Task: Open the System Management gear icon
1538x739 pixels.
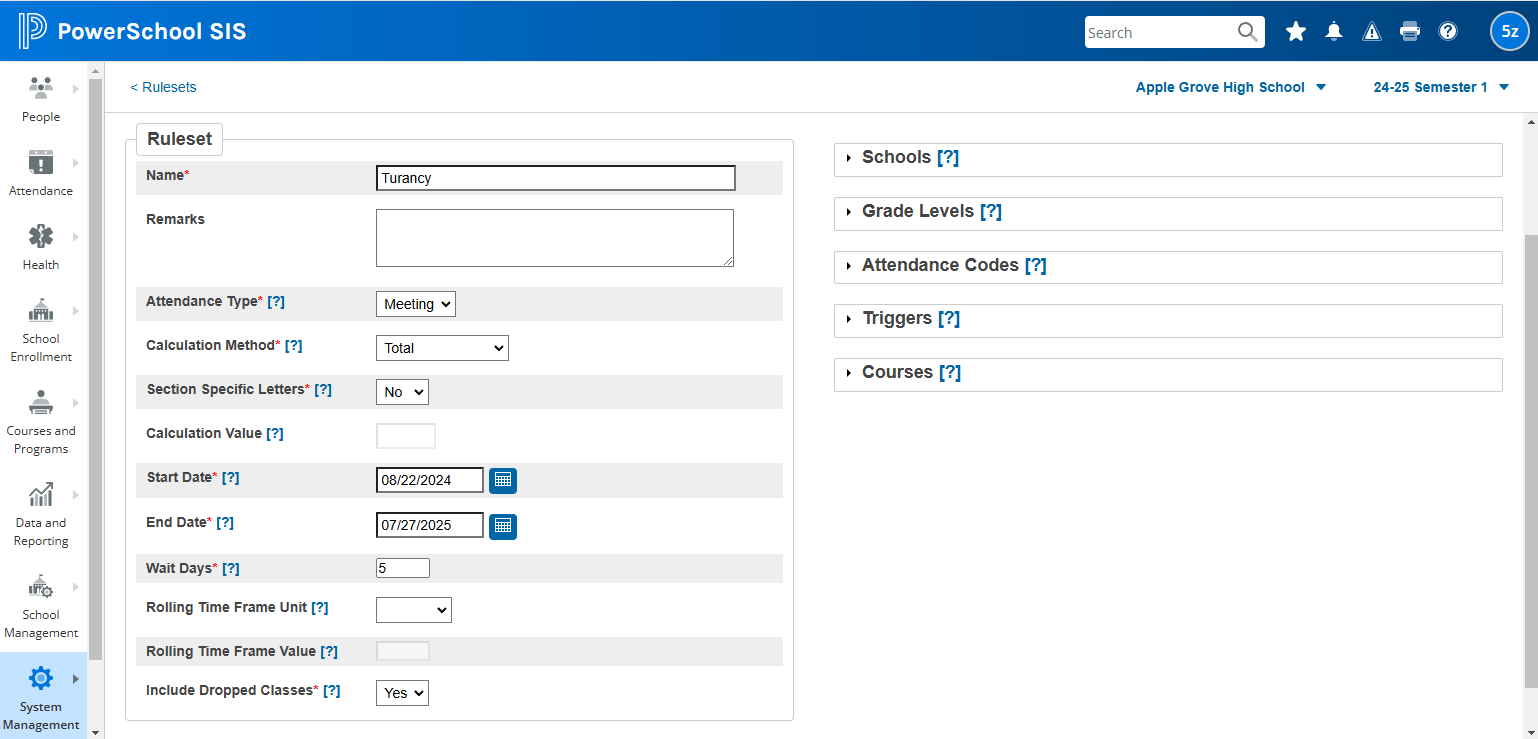Action: 41,678
